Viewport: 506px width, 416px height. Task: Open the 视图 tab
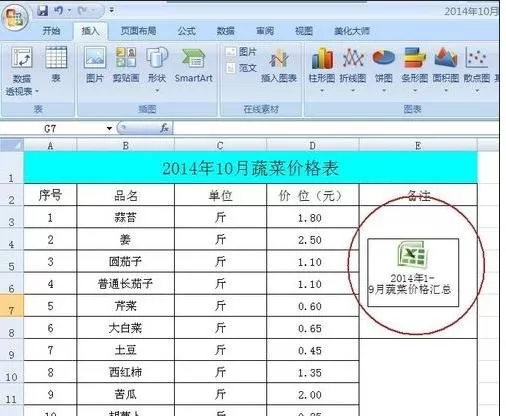[x=304, y=31]
